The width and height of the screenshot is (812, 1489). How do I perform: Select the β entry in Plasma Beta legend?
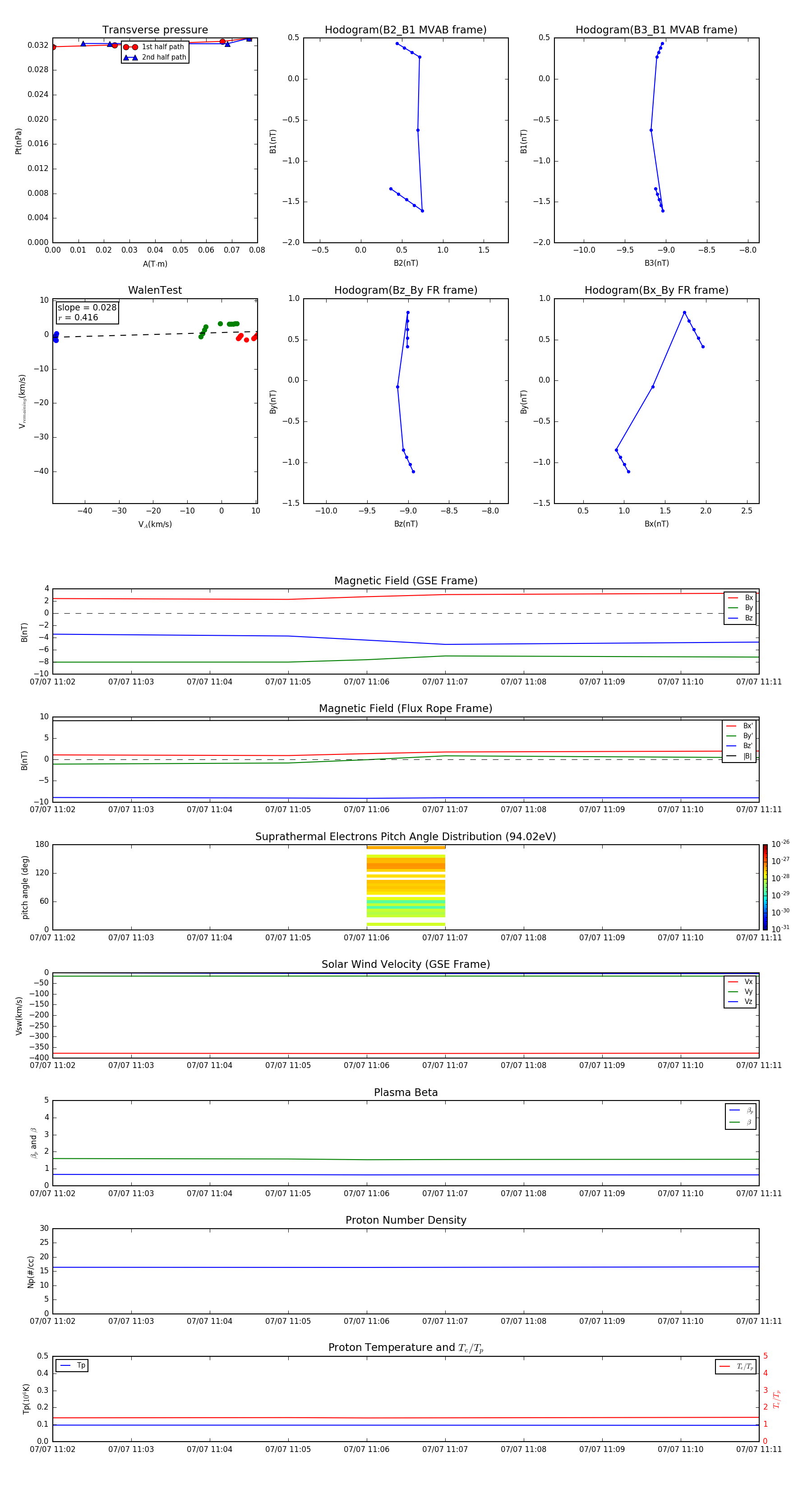(x=741, y=1122)
